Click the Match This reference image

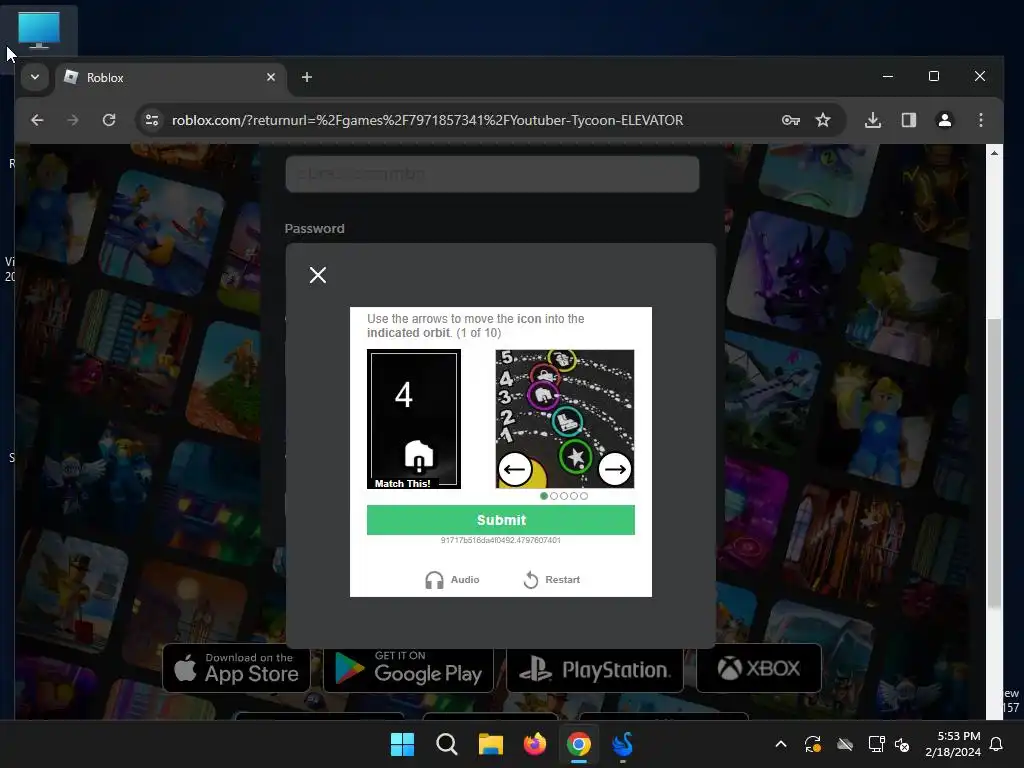click(414, 419)
